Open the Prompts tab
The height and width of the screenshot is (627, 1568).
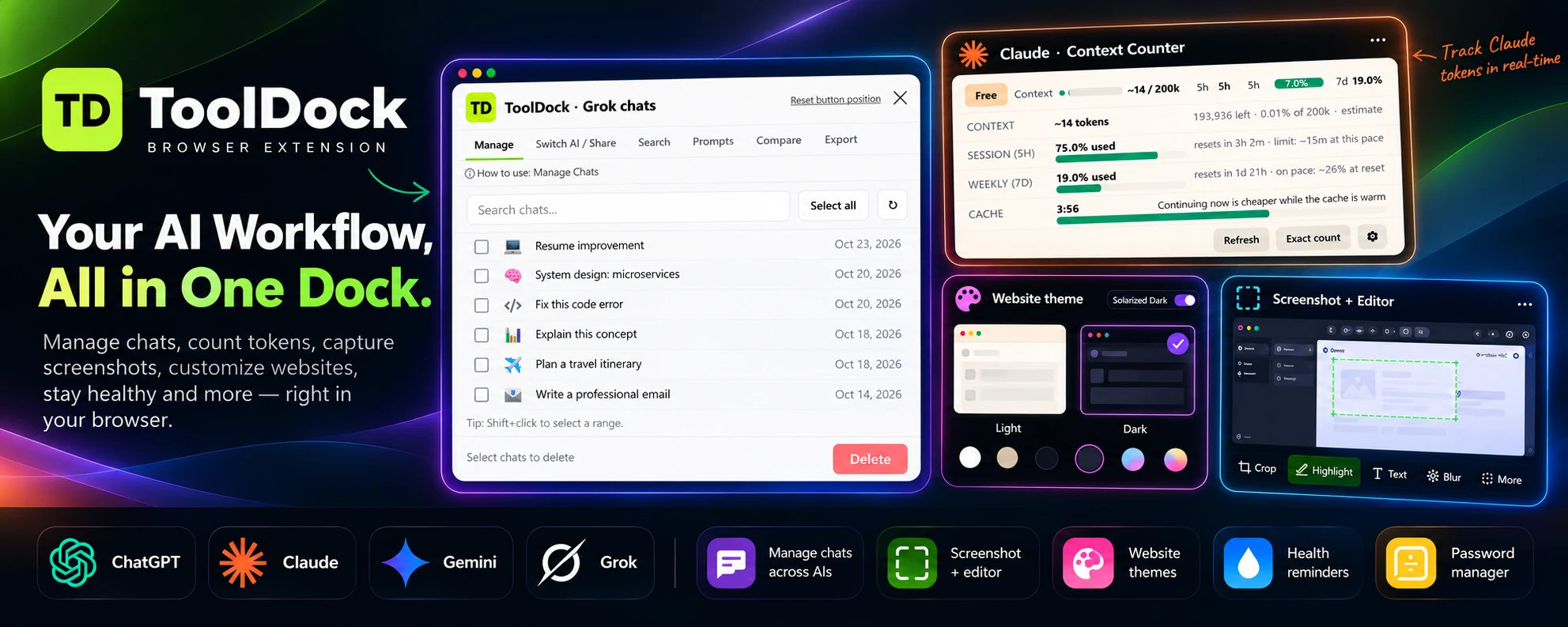pyautogui.click(x=713, y=142)
